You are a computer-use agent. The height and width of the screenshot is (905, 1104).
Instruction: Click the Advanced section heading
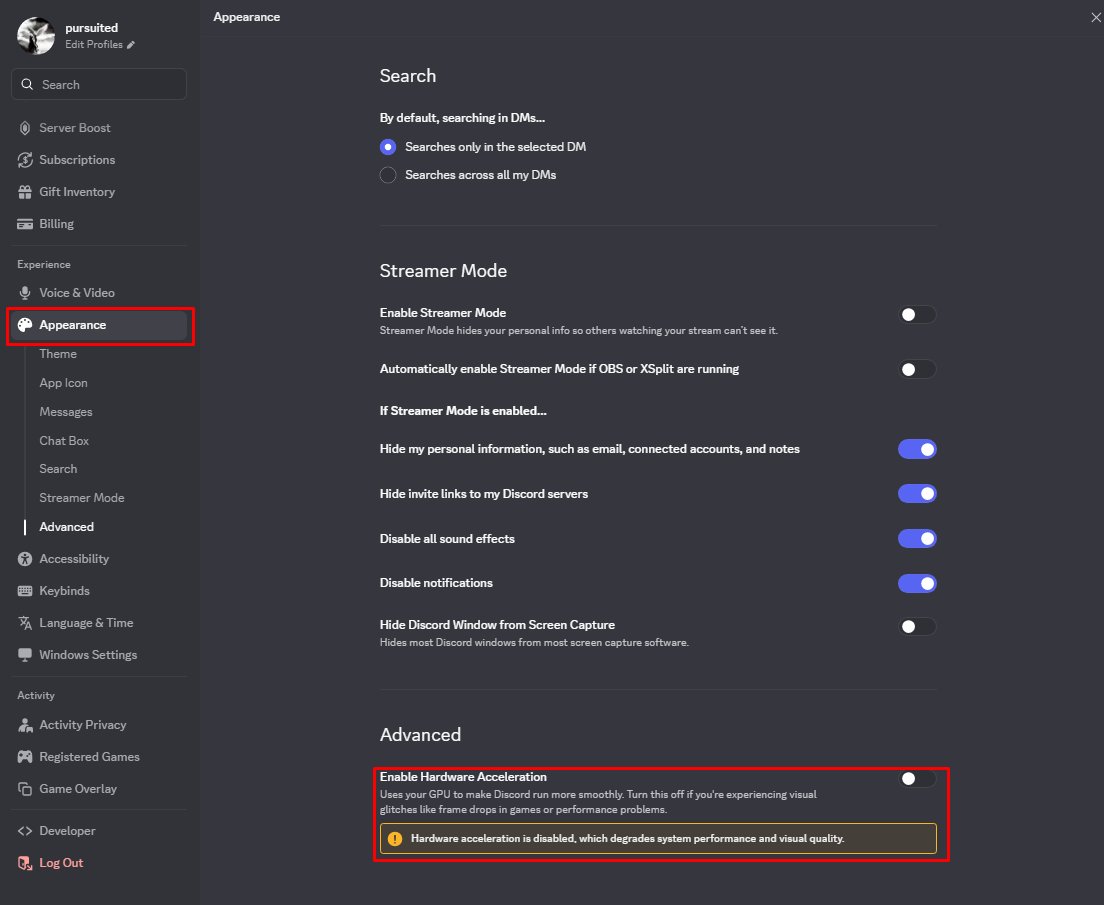point(420,735)
